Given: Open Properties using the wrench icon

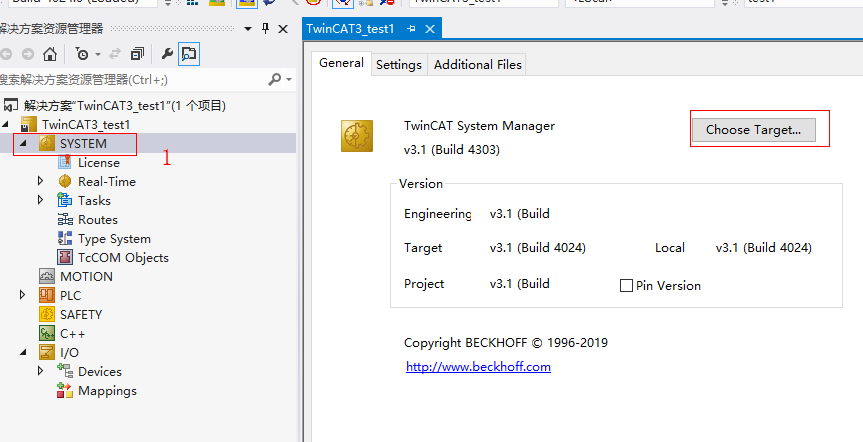Looking at the screenshot, I should pos(167,54).
